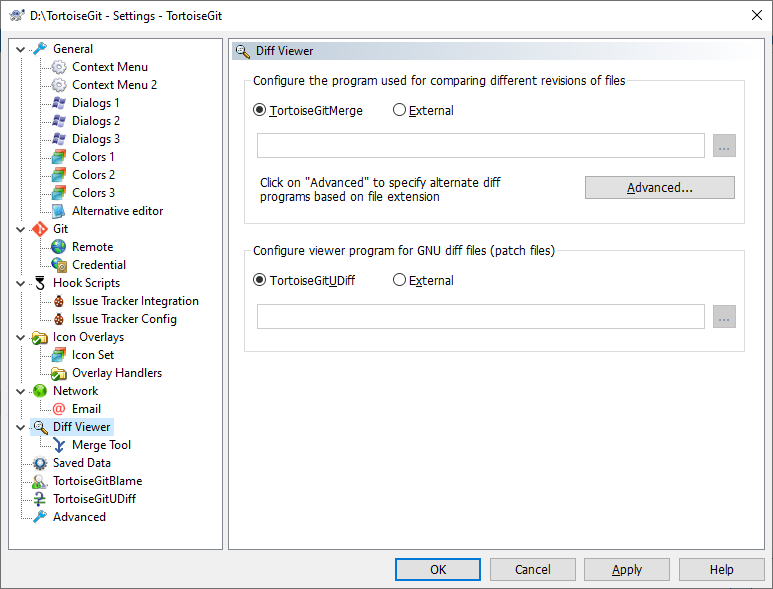Collapse the General tree node
The image size is (773, 589).
pyautogui.click(x=20, y=49)
